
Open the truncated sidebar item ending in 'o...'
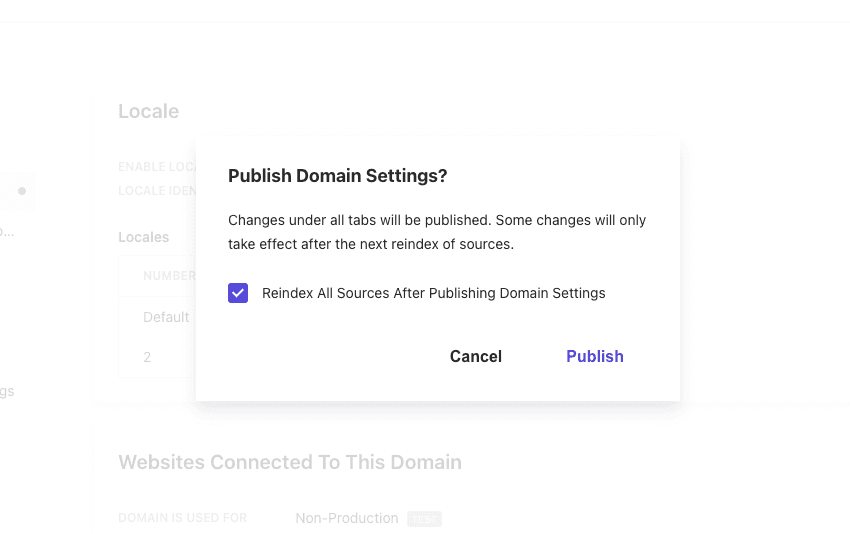point(7,231)
